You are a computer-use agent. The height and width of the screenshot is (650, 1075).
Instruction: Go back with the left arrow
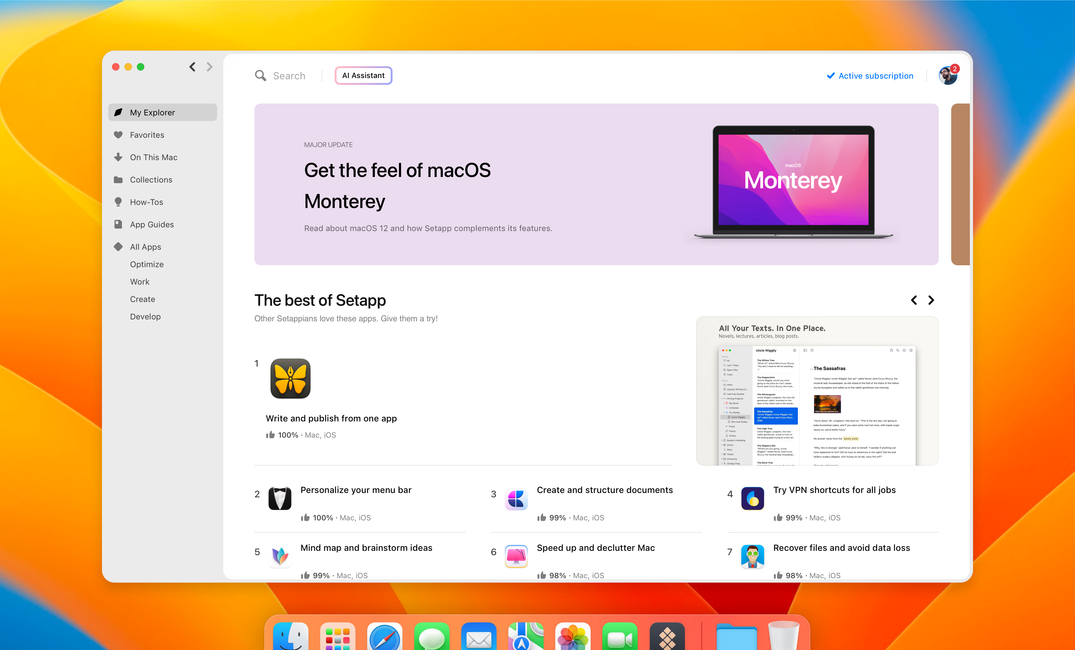tap(192, 67)
